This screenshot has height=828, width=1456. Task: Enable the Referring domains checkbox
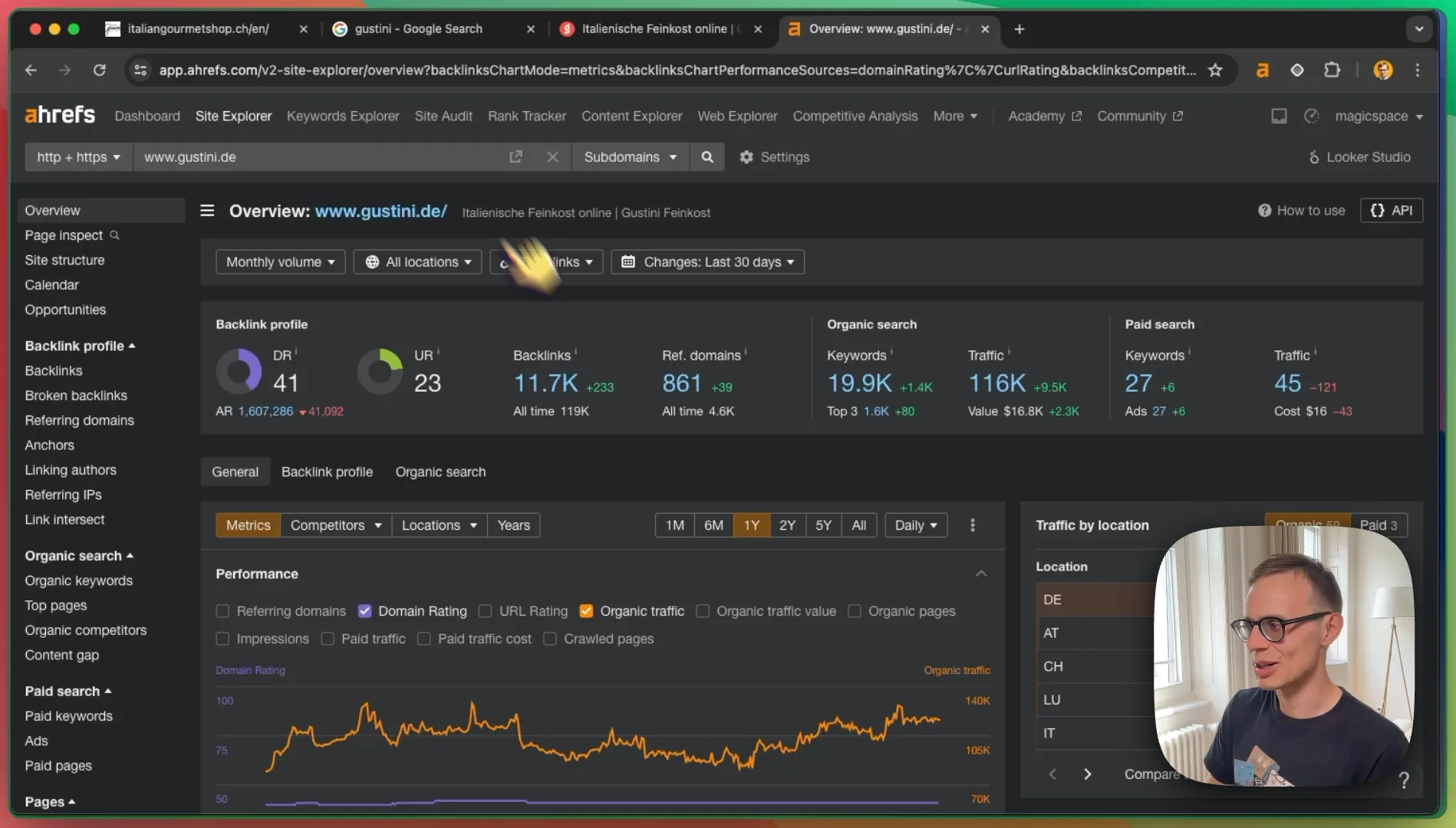(x=222, y=611)
